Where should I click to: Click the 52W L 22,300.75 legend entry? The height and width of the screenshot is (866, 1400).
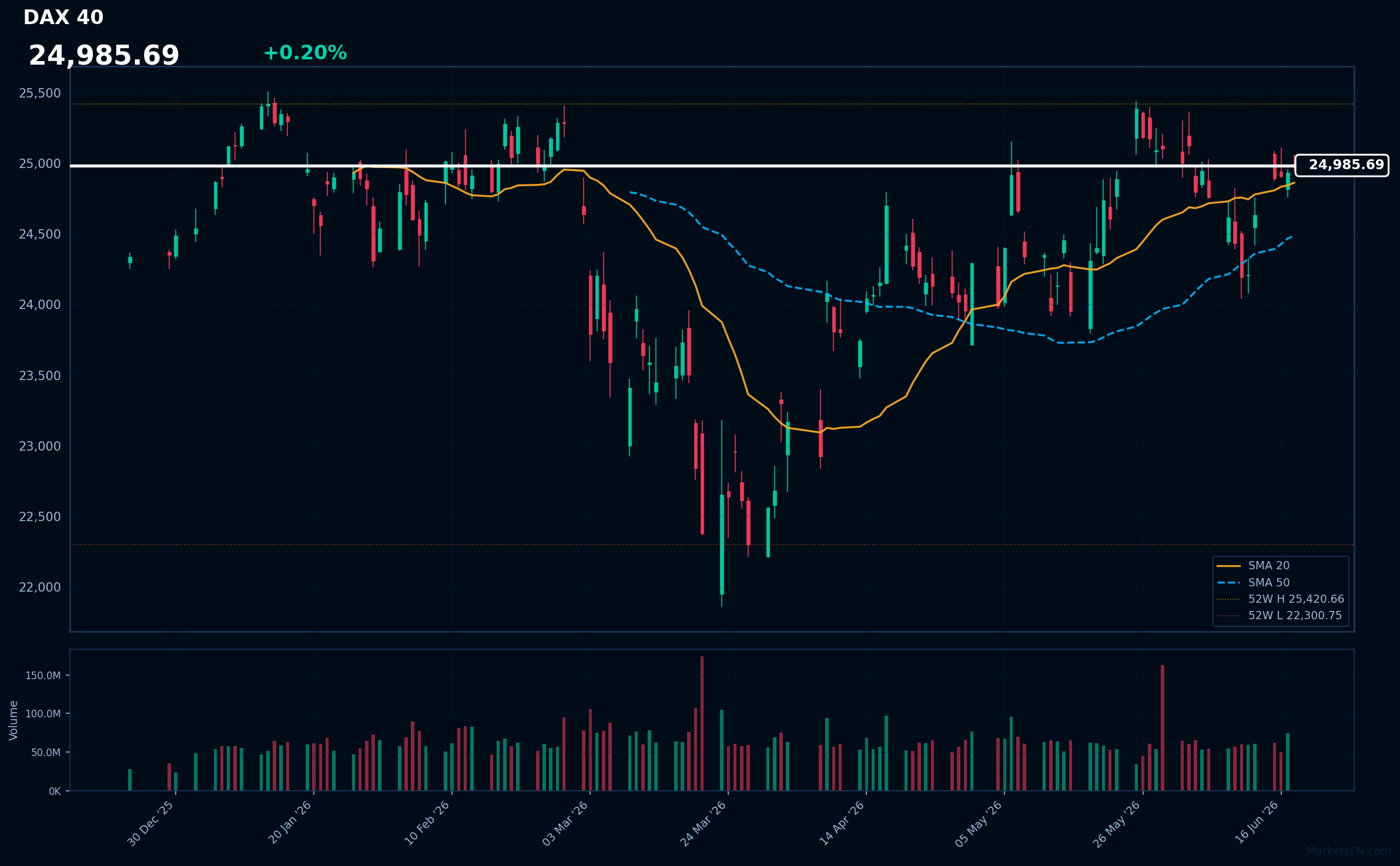(1279, 616)
